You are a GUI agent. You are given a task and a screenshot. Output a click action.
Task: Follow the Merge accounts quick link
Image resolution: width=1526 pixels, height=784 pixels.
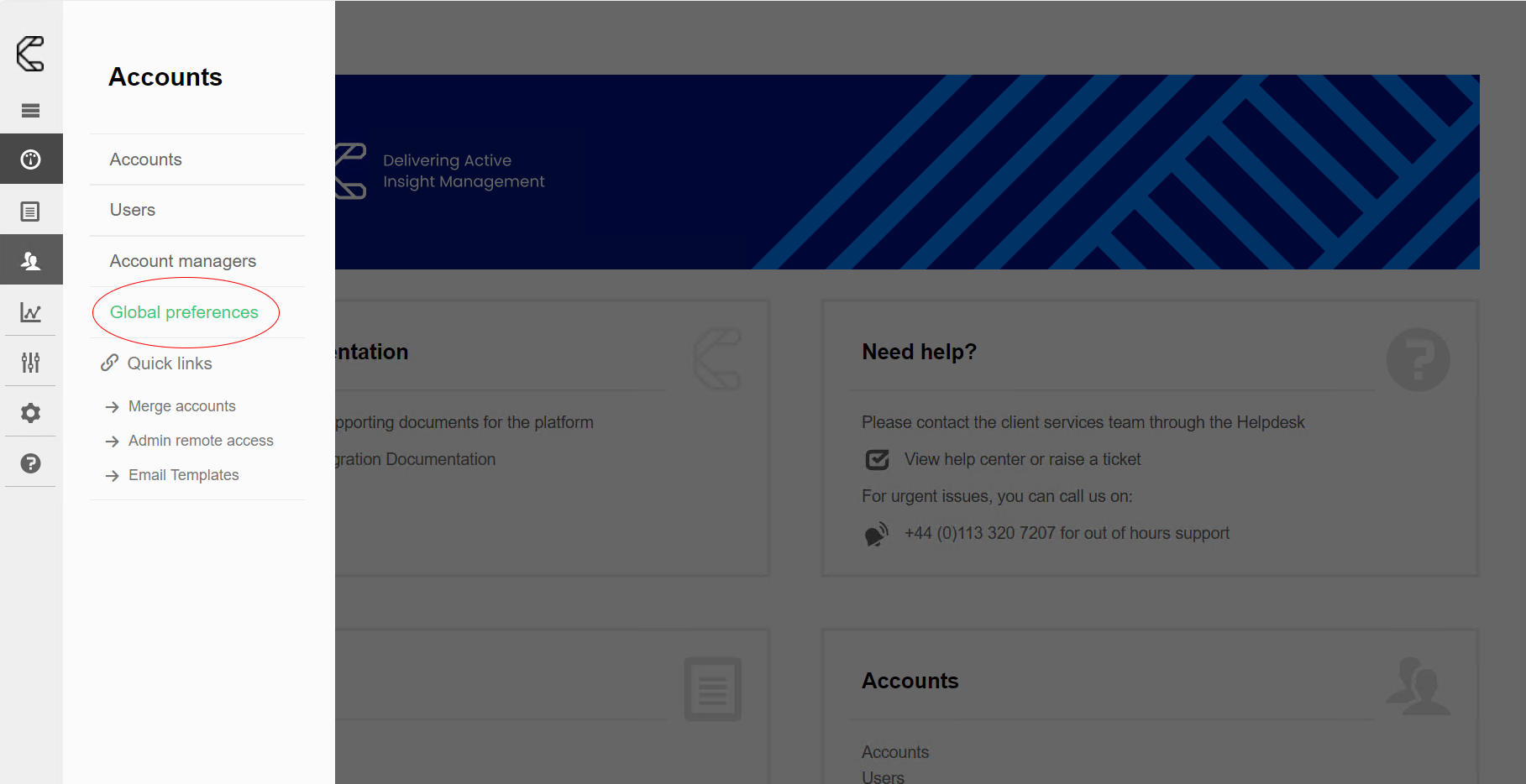pos(181,406)
